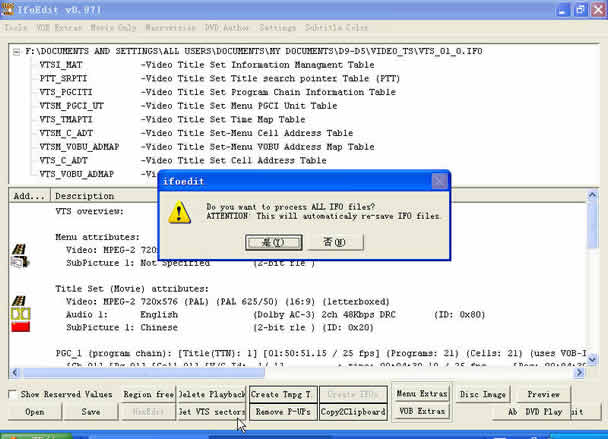The image size is (608, 439).
Task: Select VTS_C_ADT tree entry
Action: click(x=63, y=161)
